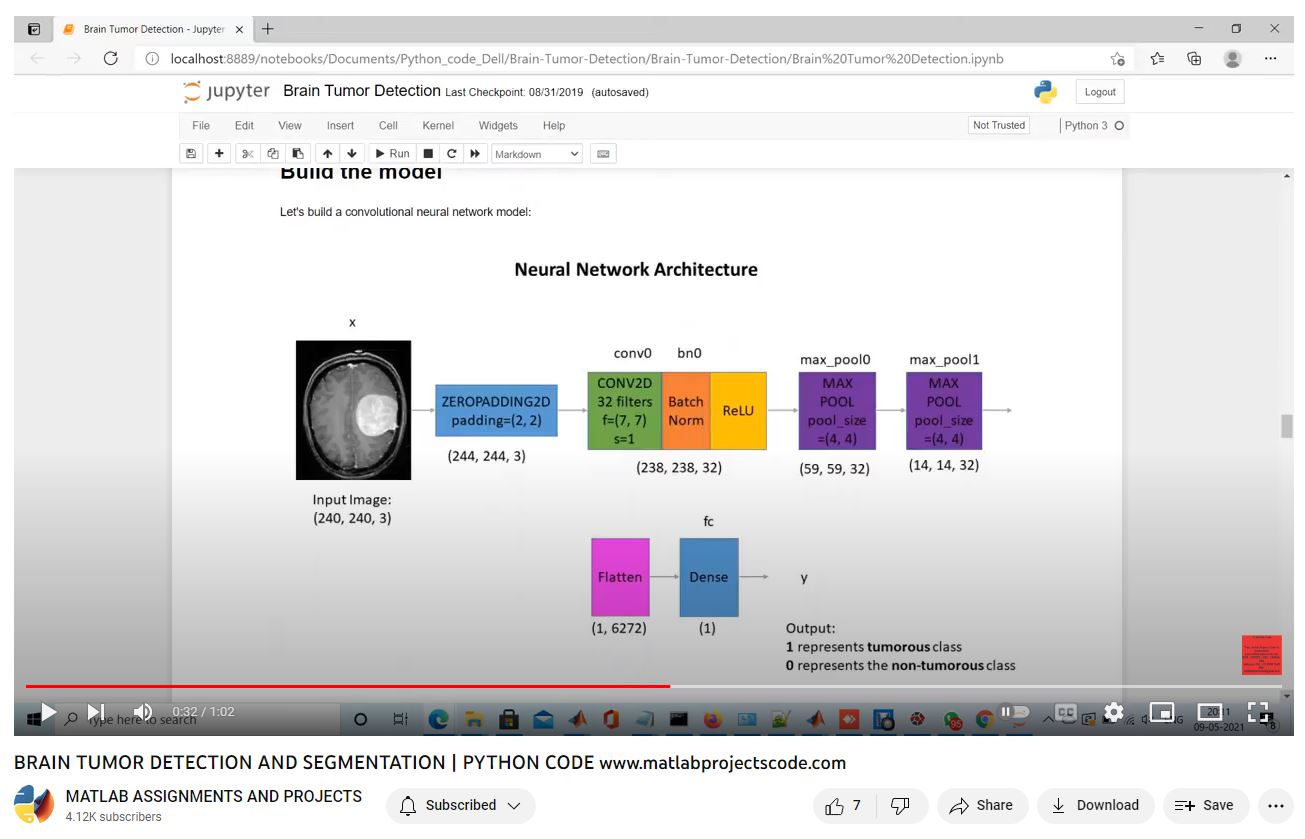Toggle closed captions on the video
1305x839 pixels.
1066,712
